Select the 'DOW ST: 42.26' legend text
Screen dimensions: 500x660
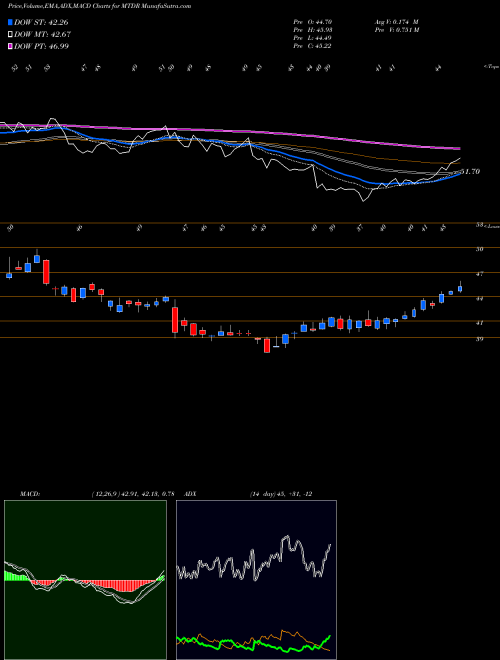pos(41,22)
